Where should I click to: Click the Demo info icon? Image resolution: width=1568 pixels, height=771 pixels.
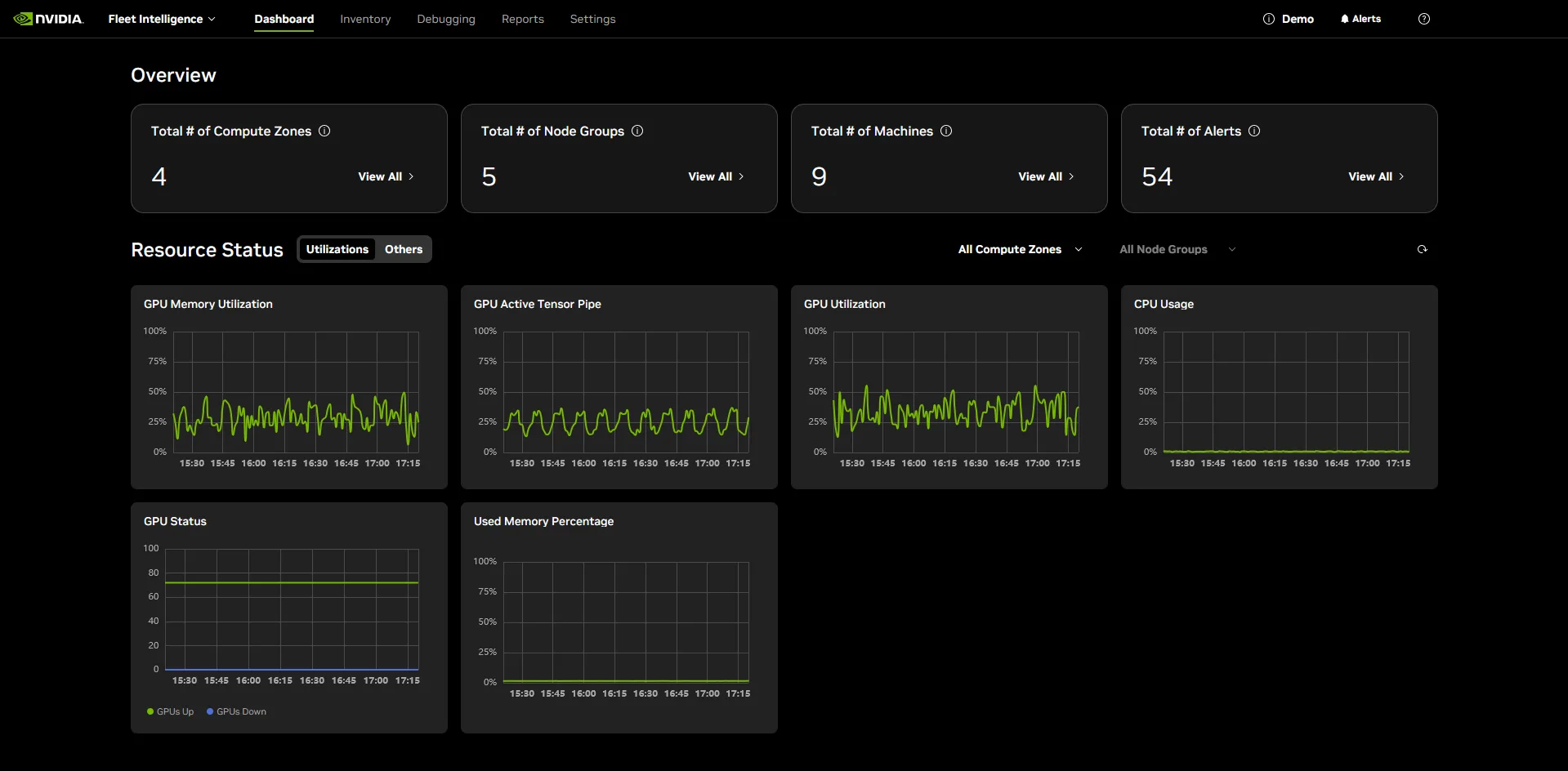click(x=1268, y=19)
